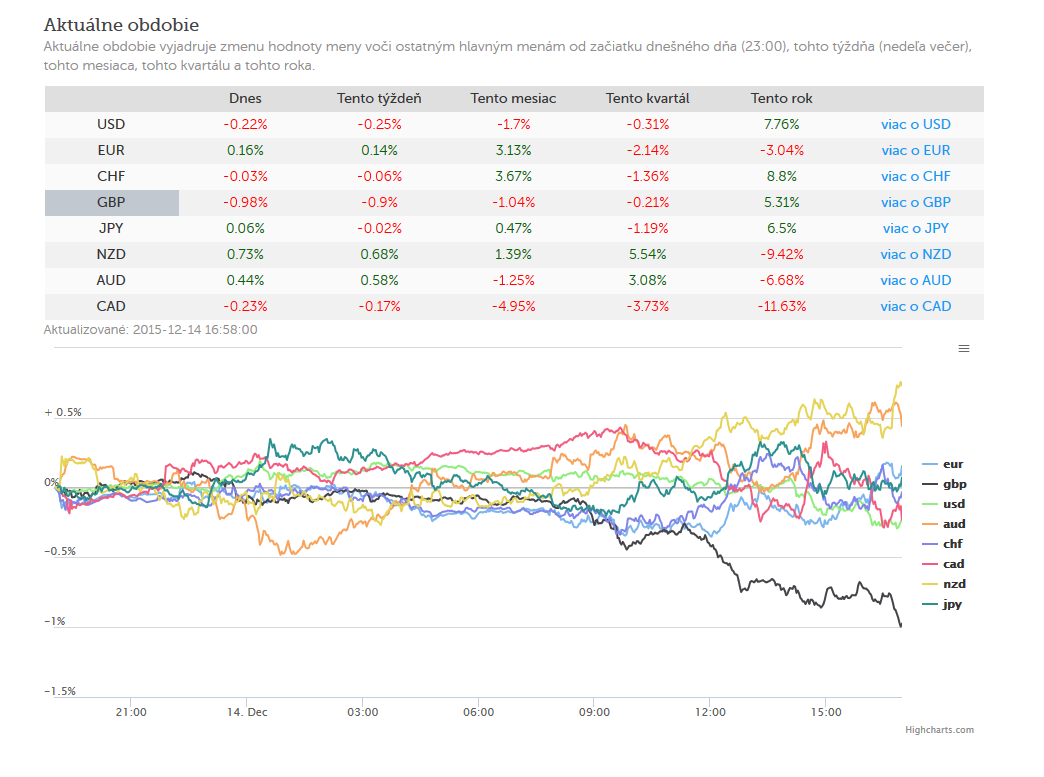Go to 'viac o JPY' details

pos(915,228)
